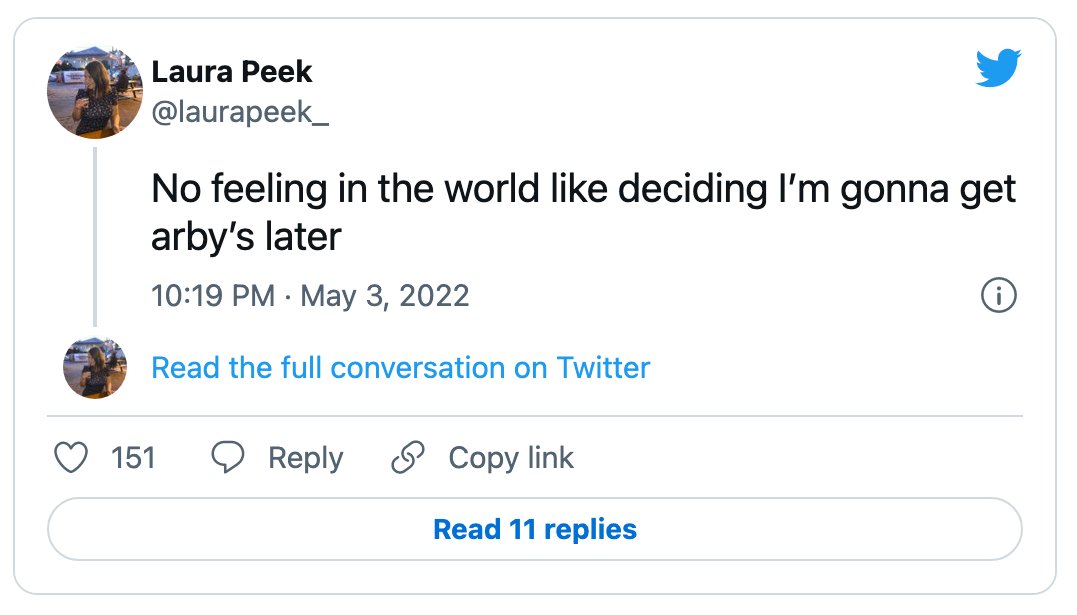Viewport: 1077px width, 615px height.
Task: Open the tweet info icon
Action: point(998,295)
